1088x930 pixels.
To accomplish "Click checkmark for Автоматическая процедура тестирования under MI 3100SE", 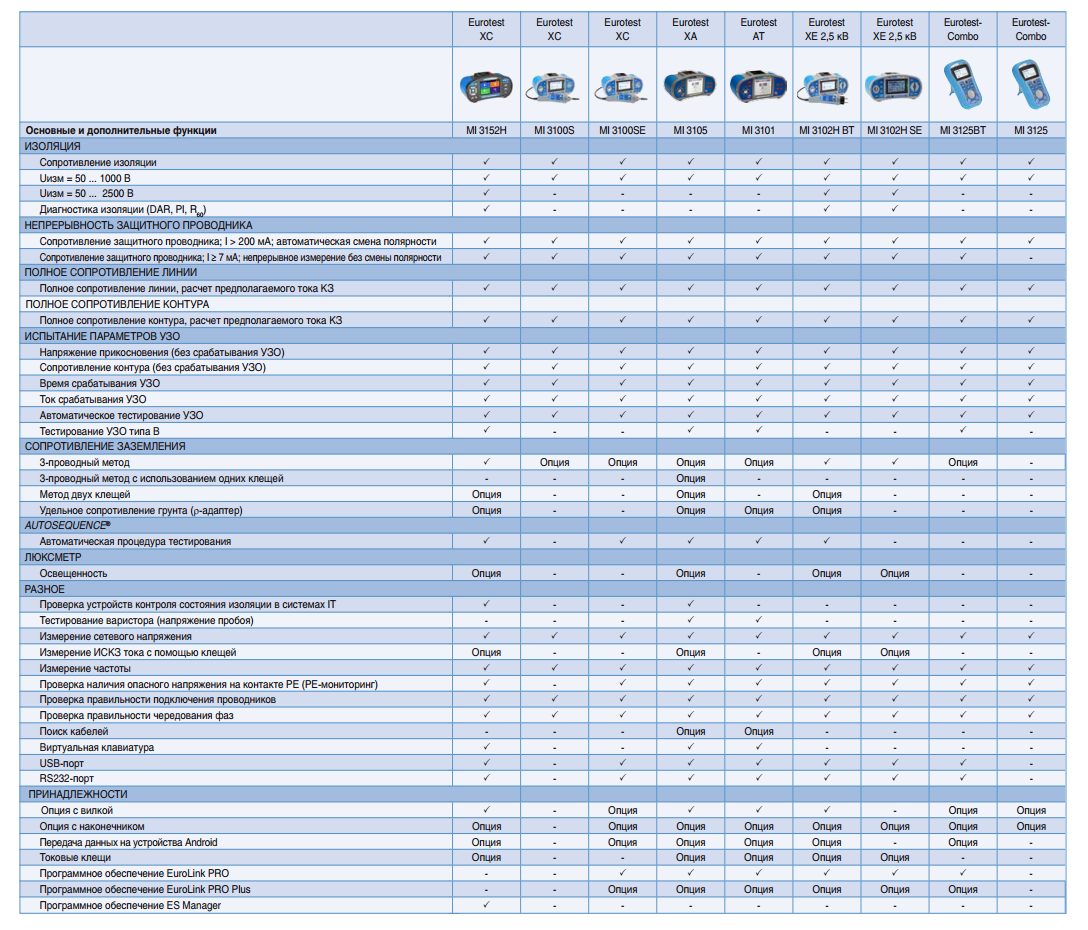I will pos(622,541).
